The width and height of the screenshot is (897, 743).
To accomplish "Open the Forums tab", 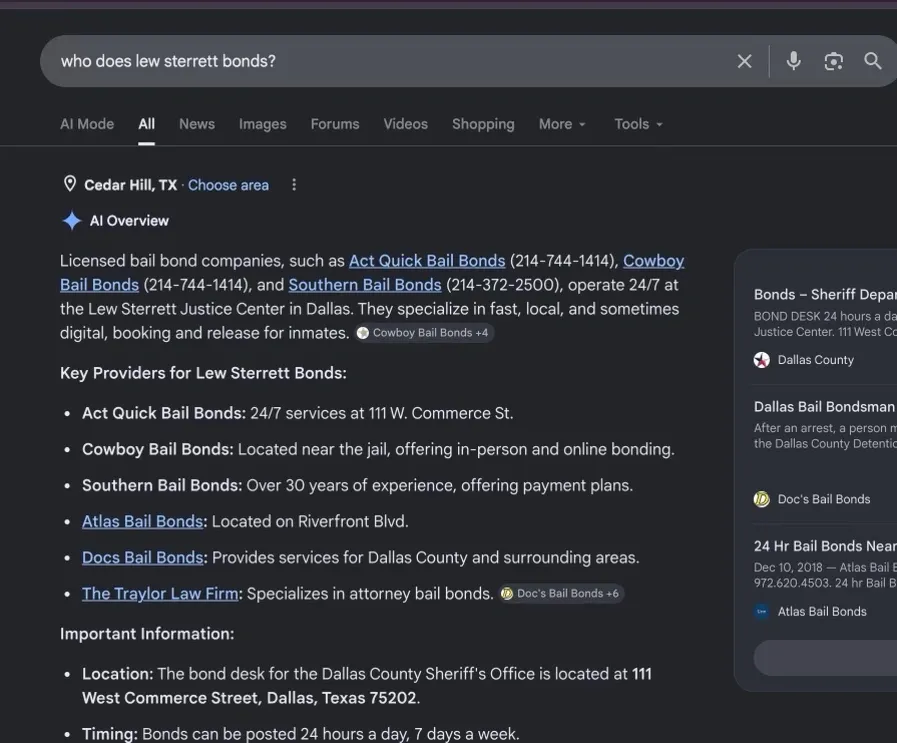I will tap(335, 124).
